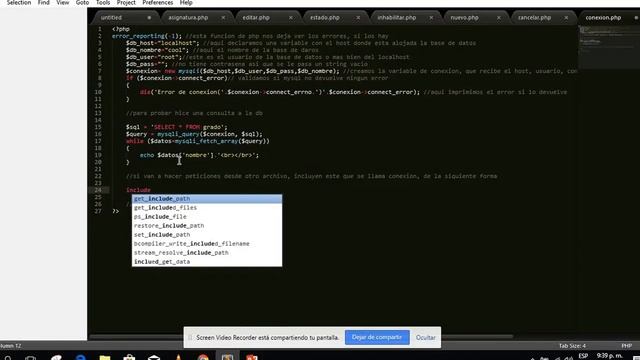640x360 pixels.
Task: Click the editor horizontal scrollbar
Action: [x=301, y=336]
